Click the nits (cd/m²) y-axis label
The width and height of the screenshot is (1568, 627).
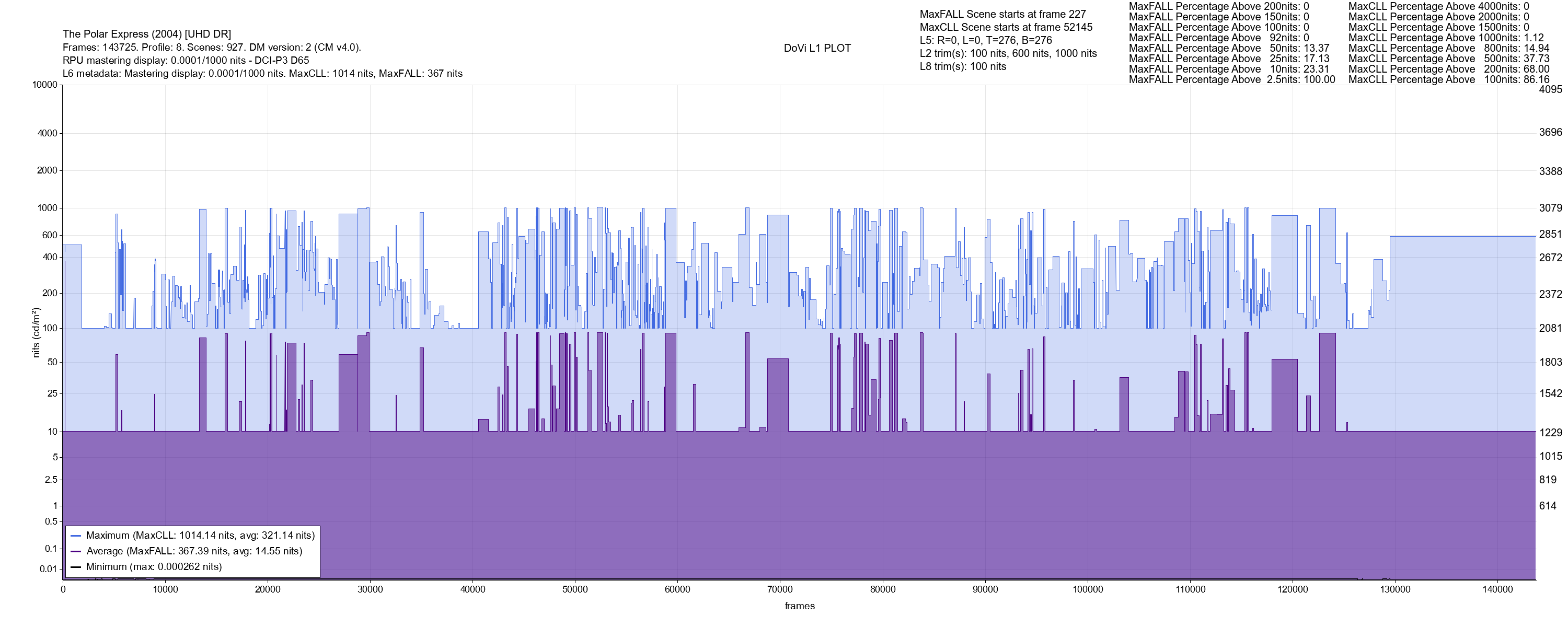coord(36,332)
